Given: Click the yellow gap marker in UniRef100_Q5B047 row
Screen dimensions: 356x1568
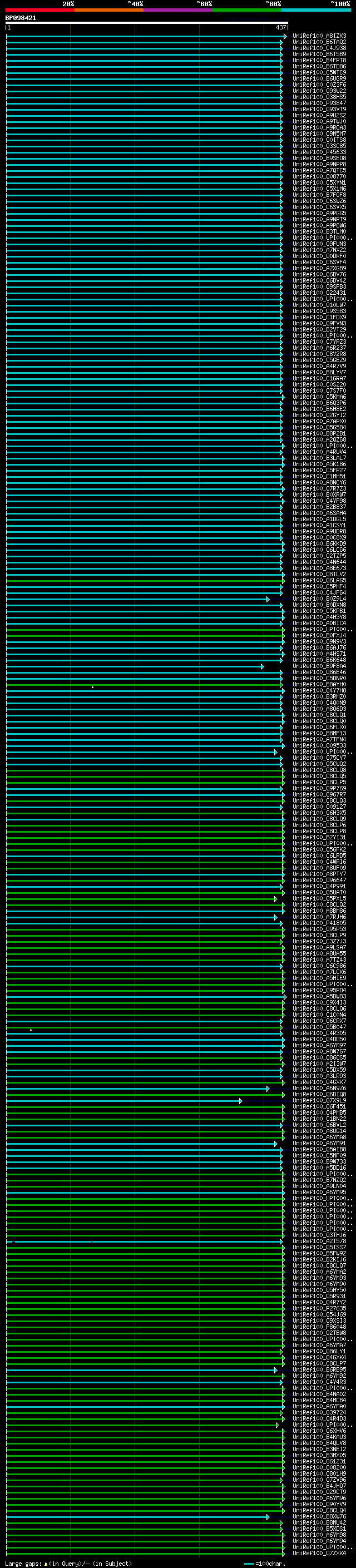Looking at the screenshot, I should 31,1030.
